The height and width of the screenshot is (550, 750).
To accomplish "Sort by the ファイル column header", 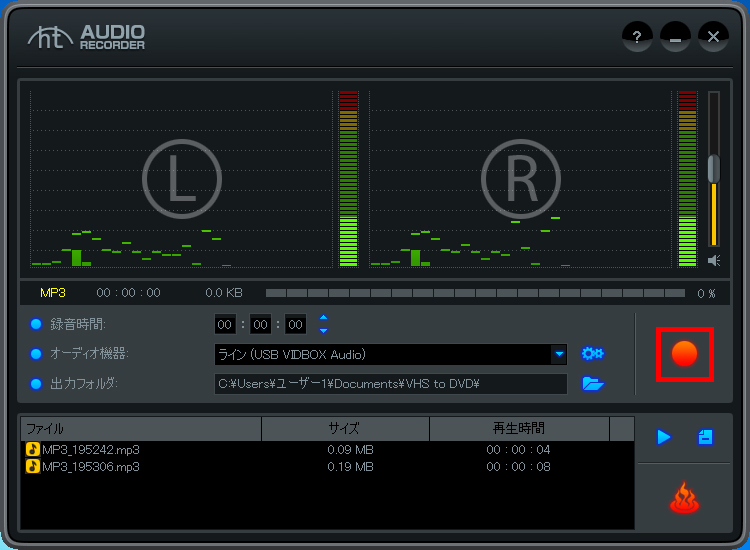I will pyautogui.click(x=141, y=429).
